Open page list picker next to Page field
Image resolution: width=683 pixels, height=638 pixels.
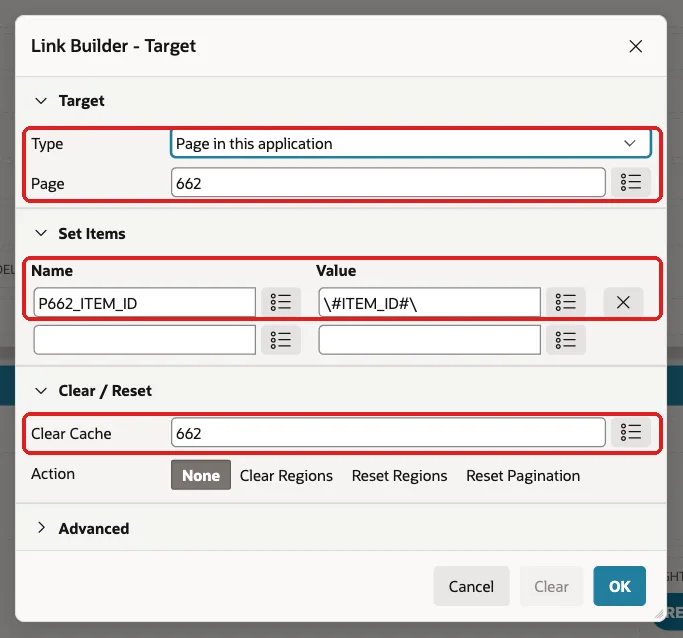coord(630,182)
